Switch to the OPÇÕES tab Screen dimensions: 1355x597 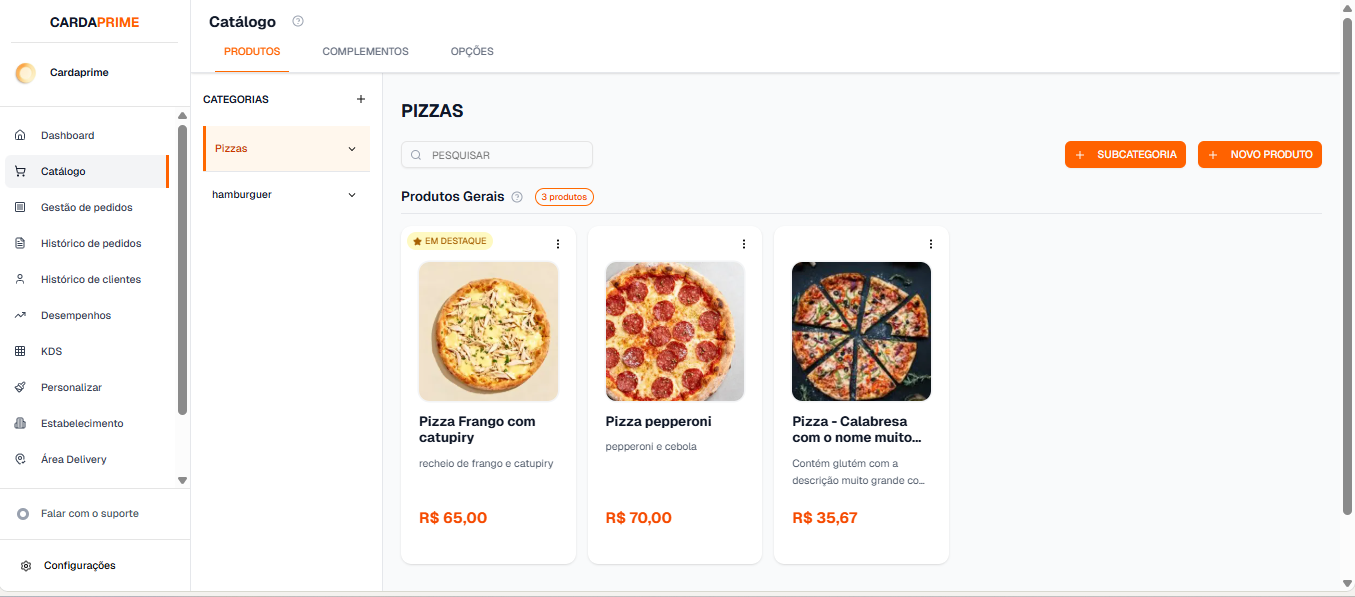click(x=471, y=51)
